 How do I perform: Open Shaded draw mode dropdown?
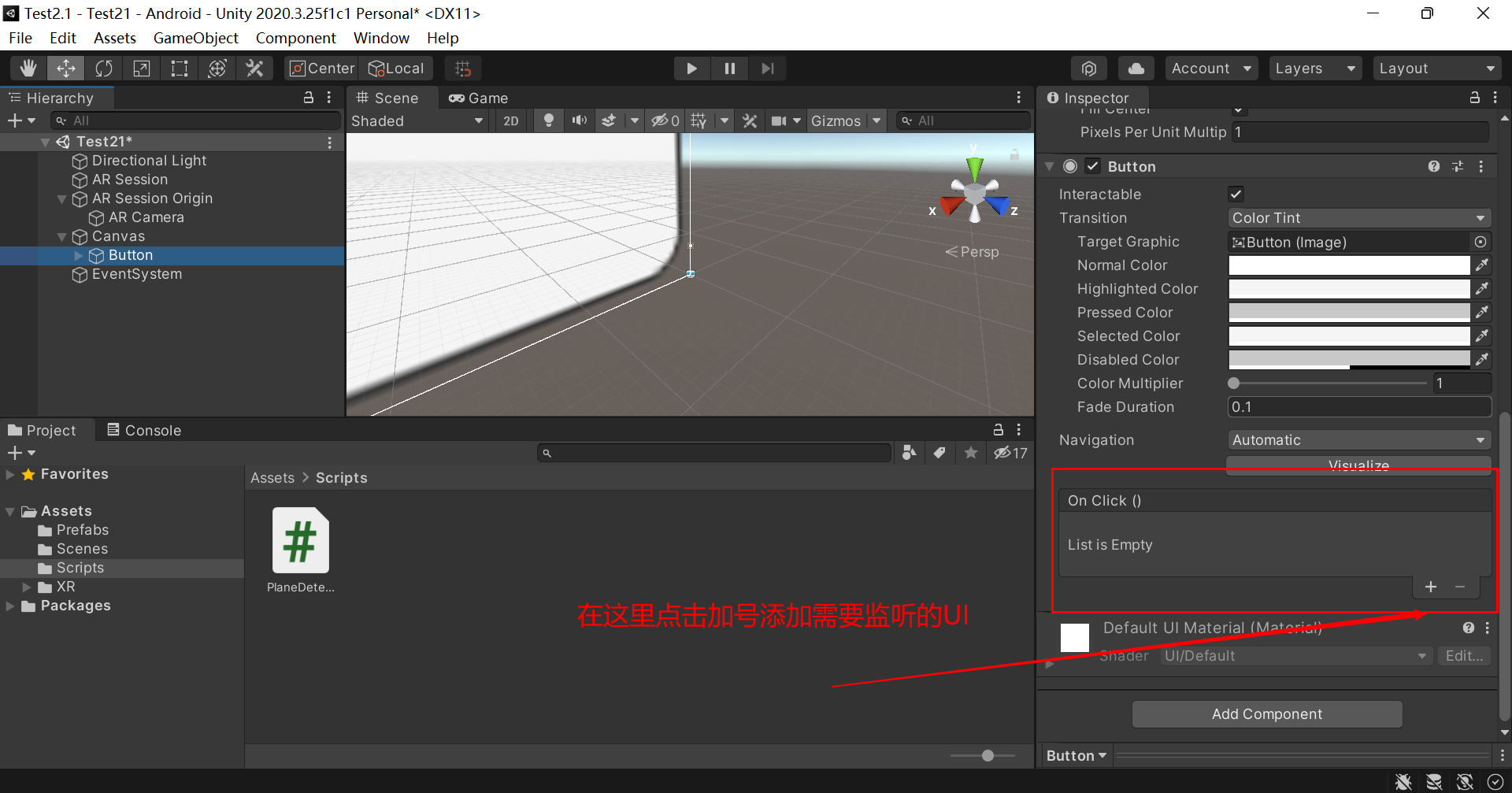click(x=417, y=120)
